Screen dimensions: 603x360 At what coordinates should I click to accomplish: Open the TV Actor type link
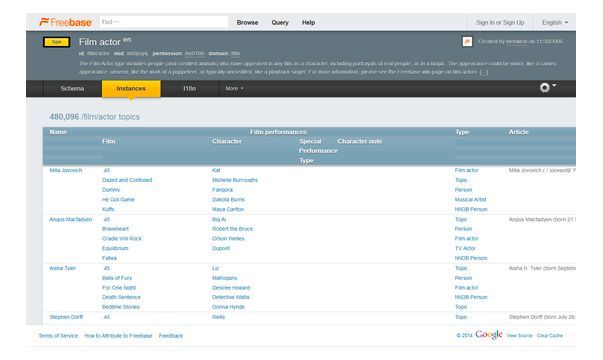465,248
